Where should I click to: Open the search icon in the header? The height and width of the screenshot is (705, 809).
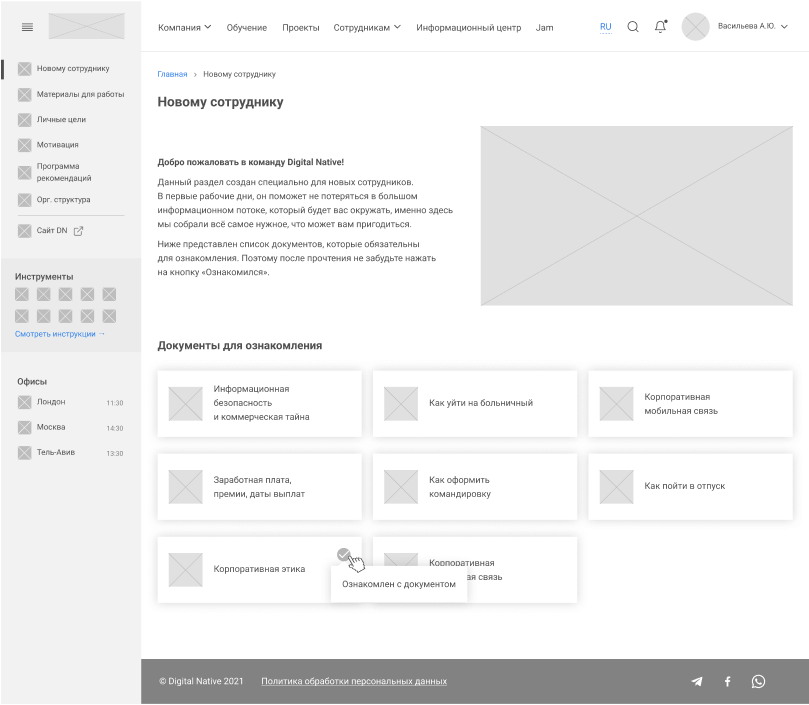[x=633, y=27]
